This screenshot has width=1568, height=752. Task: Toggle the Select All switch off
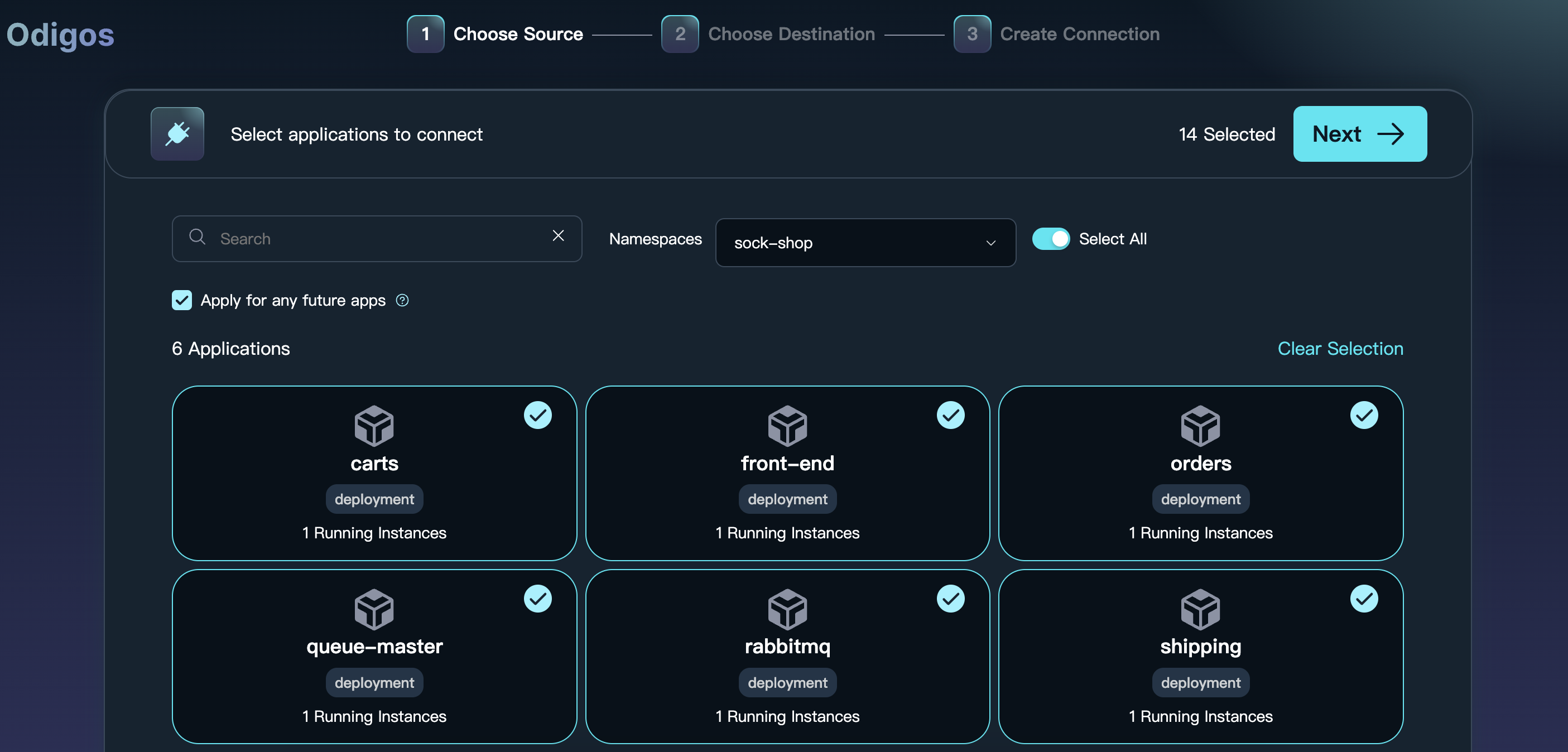(x=1051, y=239)
